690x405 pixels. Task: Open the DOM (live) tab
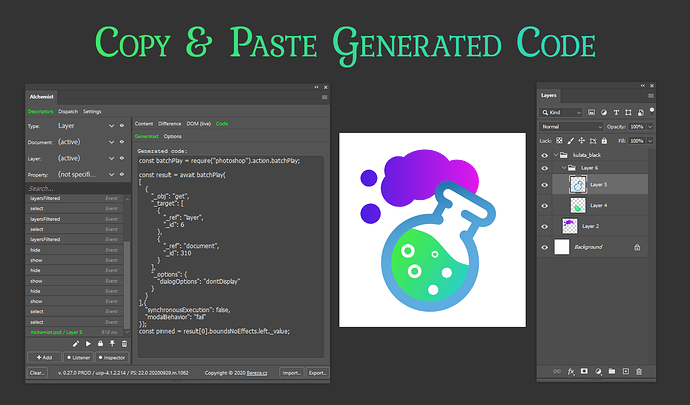point(198,124)
